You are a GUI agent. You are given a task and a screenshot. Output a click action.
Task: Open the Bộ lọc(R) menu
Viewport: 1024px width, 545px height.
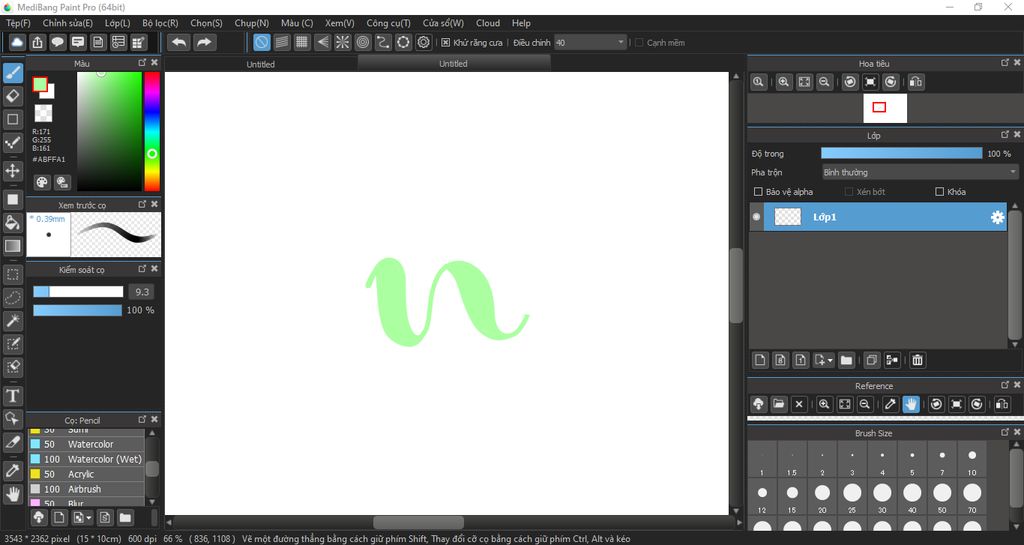[160, 23]
